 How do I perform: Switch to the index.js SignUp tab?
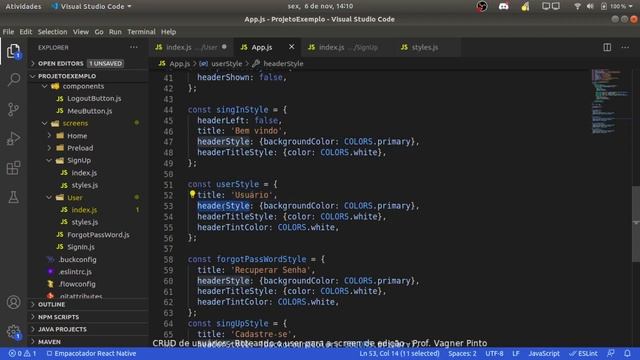point(347,47)
